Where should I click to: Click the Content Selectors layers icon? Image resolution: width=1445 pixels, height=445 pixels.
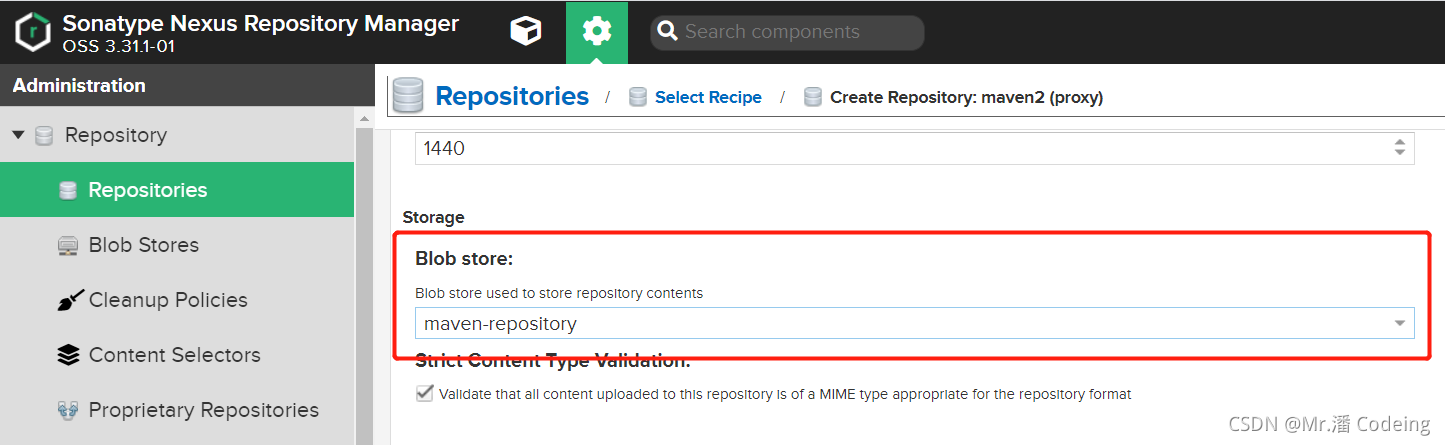(x=68, y=355)
